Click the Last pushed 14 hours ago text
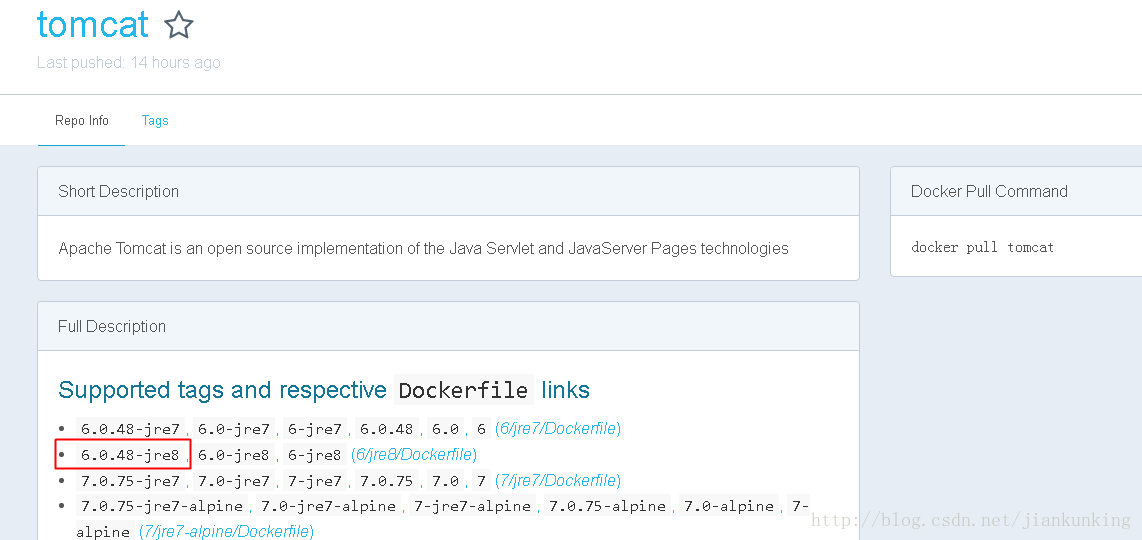This screenshot has height=540, width=1142. pyautogui.click(x=128, y=63)
